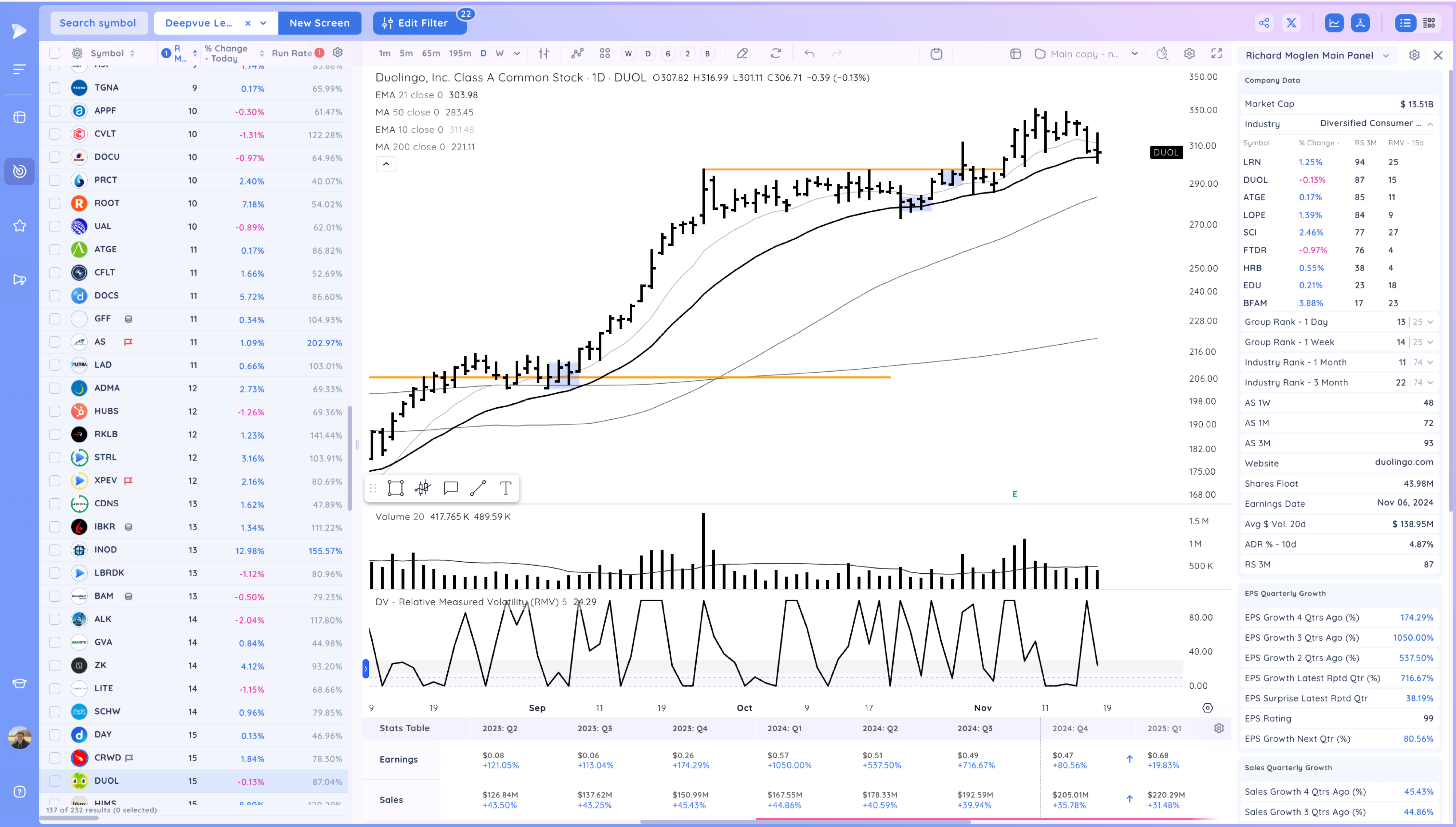Tick the select-all checkbox in Symbol header
Viewport: 1456px width, 827px height.
[55, 53]
